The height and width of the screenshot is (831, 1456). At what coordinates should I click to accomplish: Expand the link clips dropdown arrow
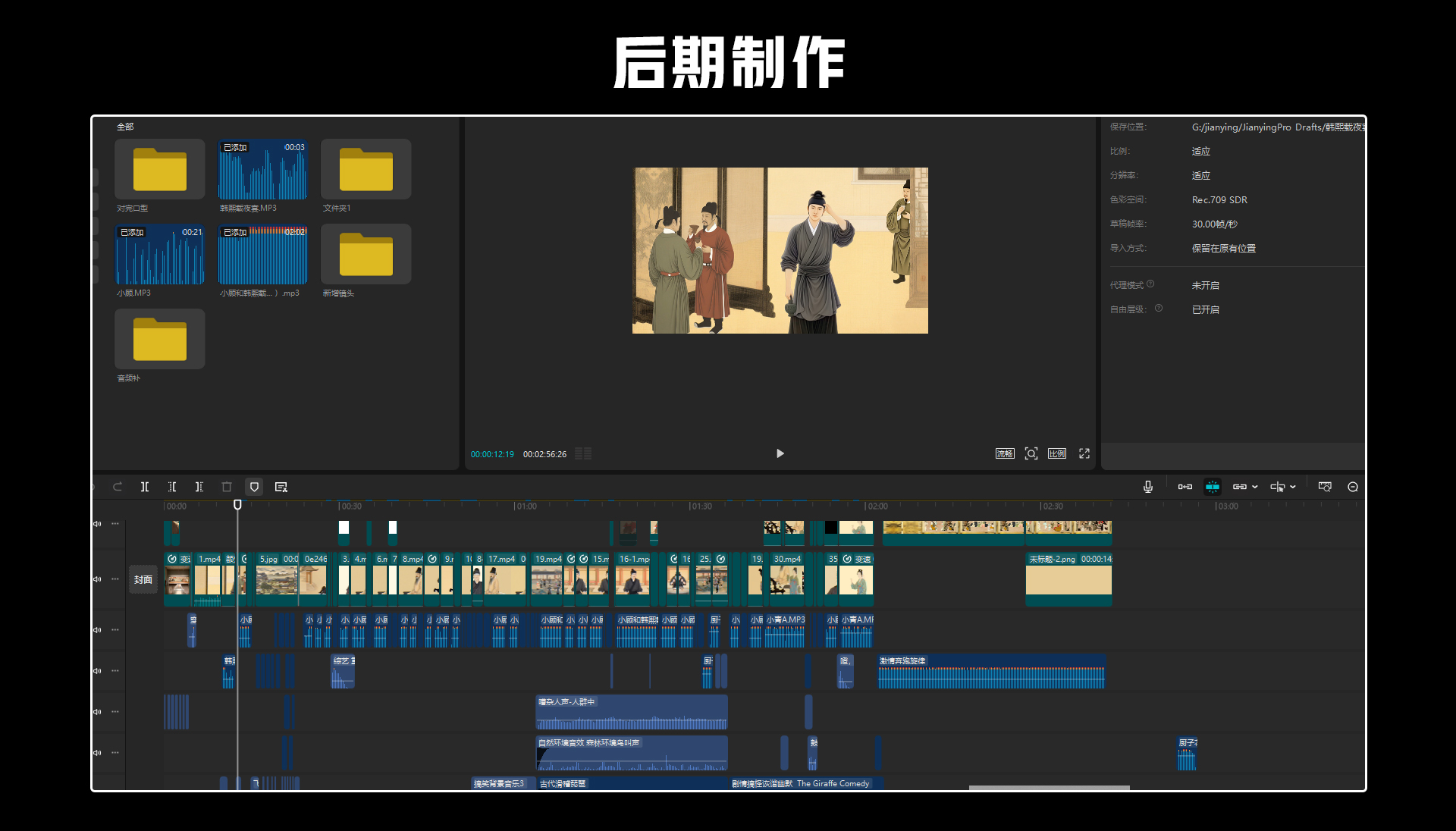pos(1255,487)
